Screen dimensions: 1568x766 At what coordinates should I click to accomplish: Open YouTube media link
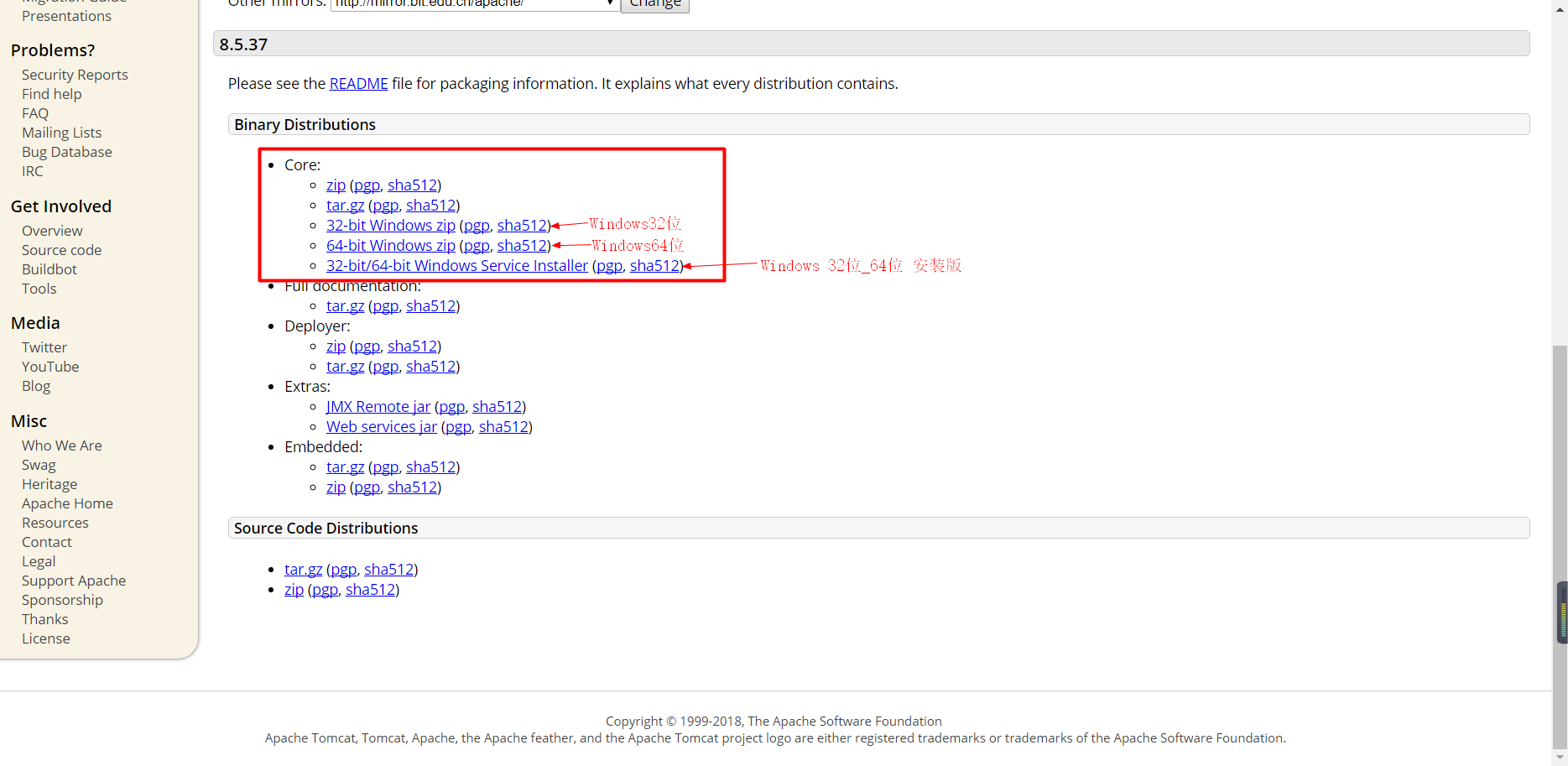[x=50, y=367]
